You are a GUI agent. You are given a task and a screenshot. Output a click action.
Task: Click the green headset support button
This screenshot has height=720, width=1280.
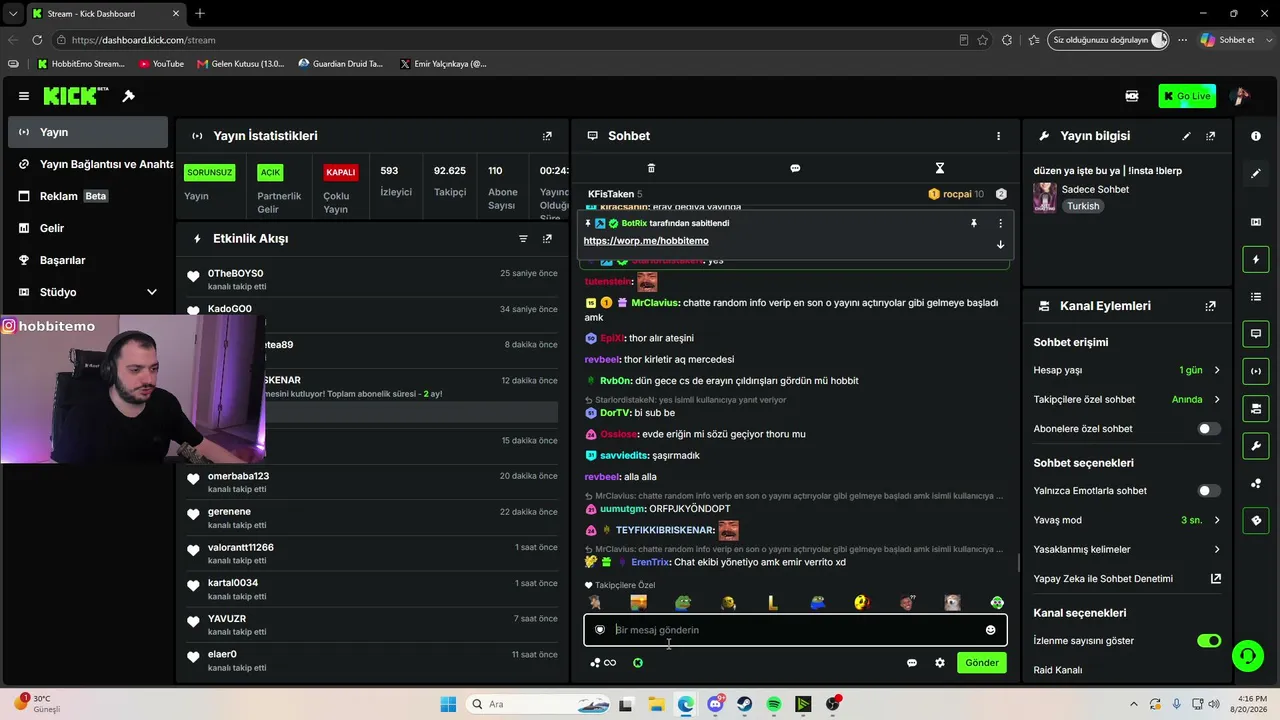tap(1247, 656)
